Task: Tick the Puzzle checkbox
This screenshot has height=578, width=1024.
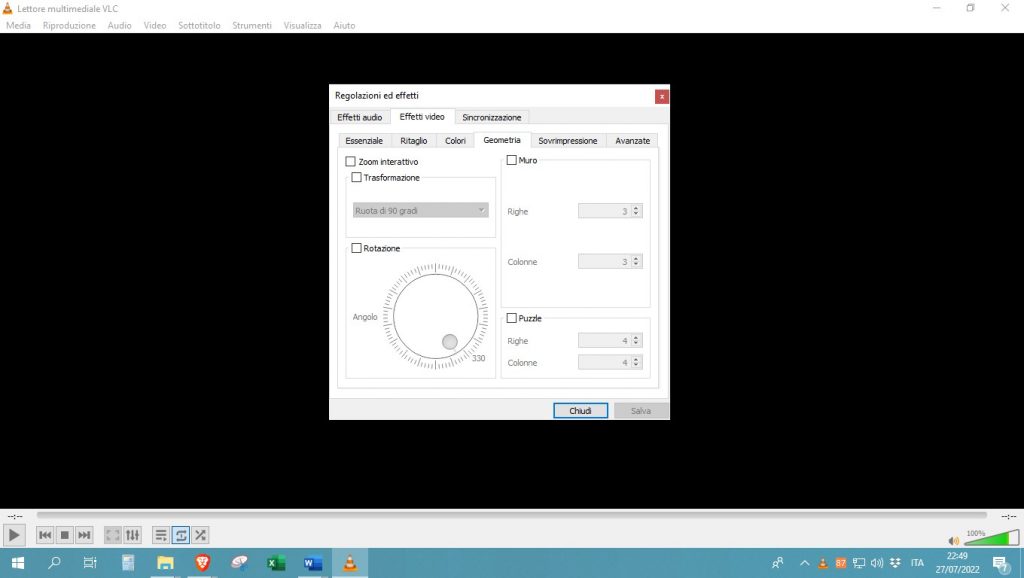Action: click(x=512, y=318)
